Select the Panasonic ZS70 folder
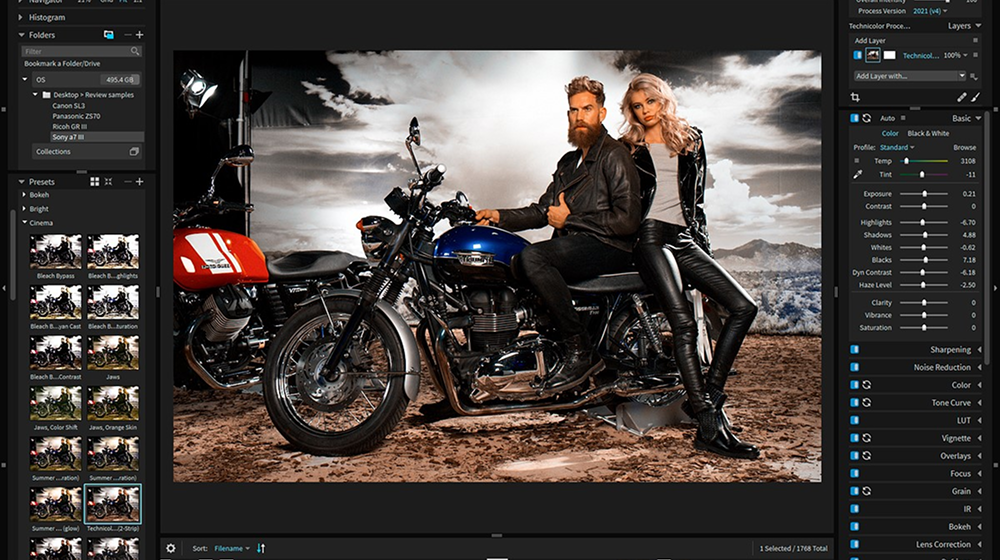This screenshot has height=560, width=1000. (76, 116)
